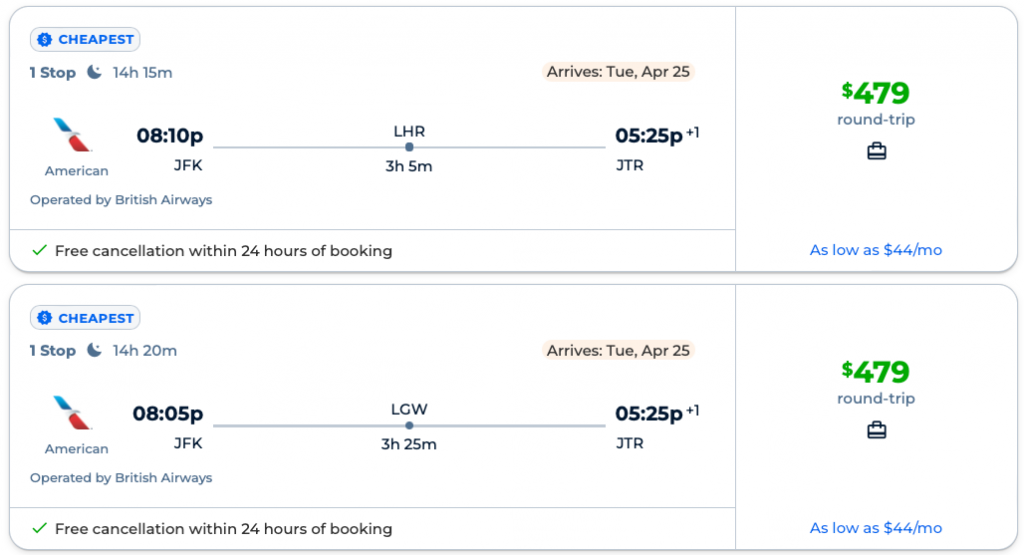Click the overnight moon icon on 14h 15m flight
Screen dimensions: 1024x555
click(x=94, y=72)
